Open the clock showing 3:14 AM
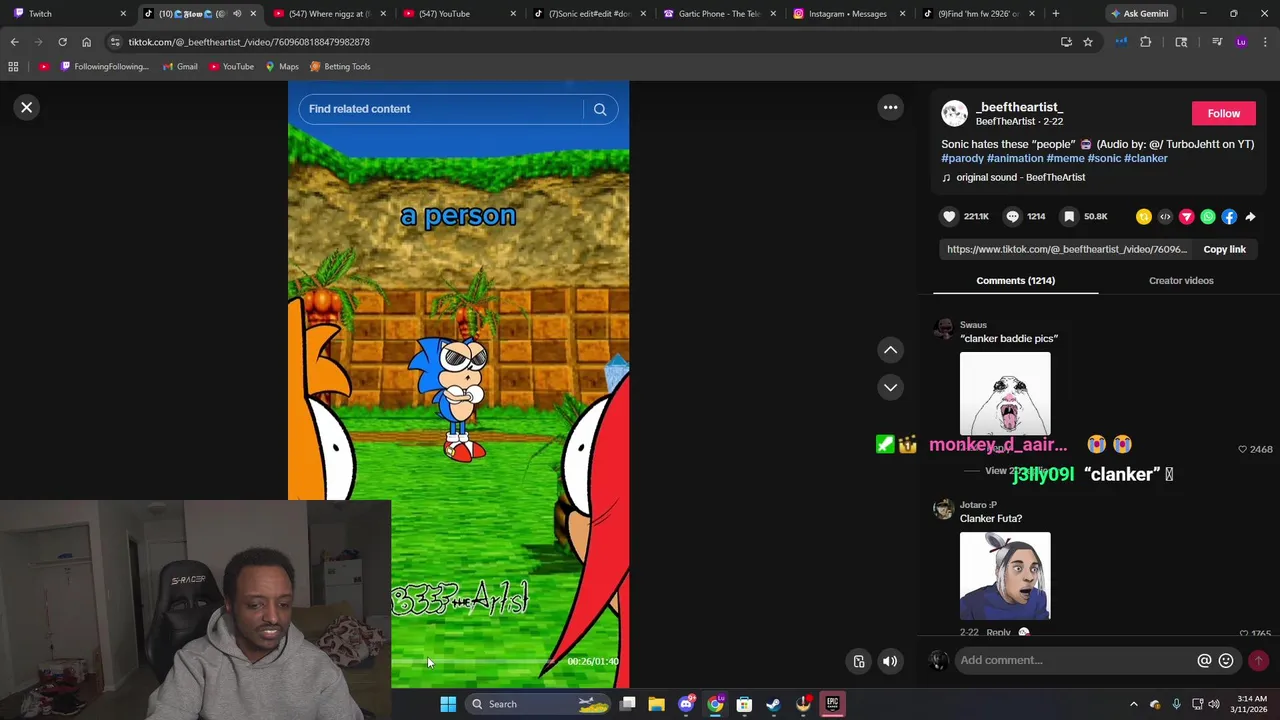The height and width of the screenshot is (720, 1280). (x=1251, y=704)
